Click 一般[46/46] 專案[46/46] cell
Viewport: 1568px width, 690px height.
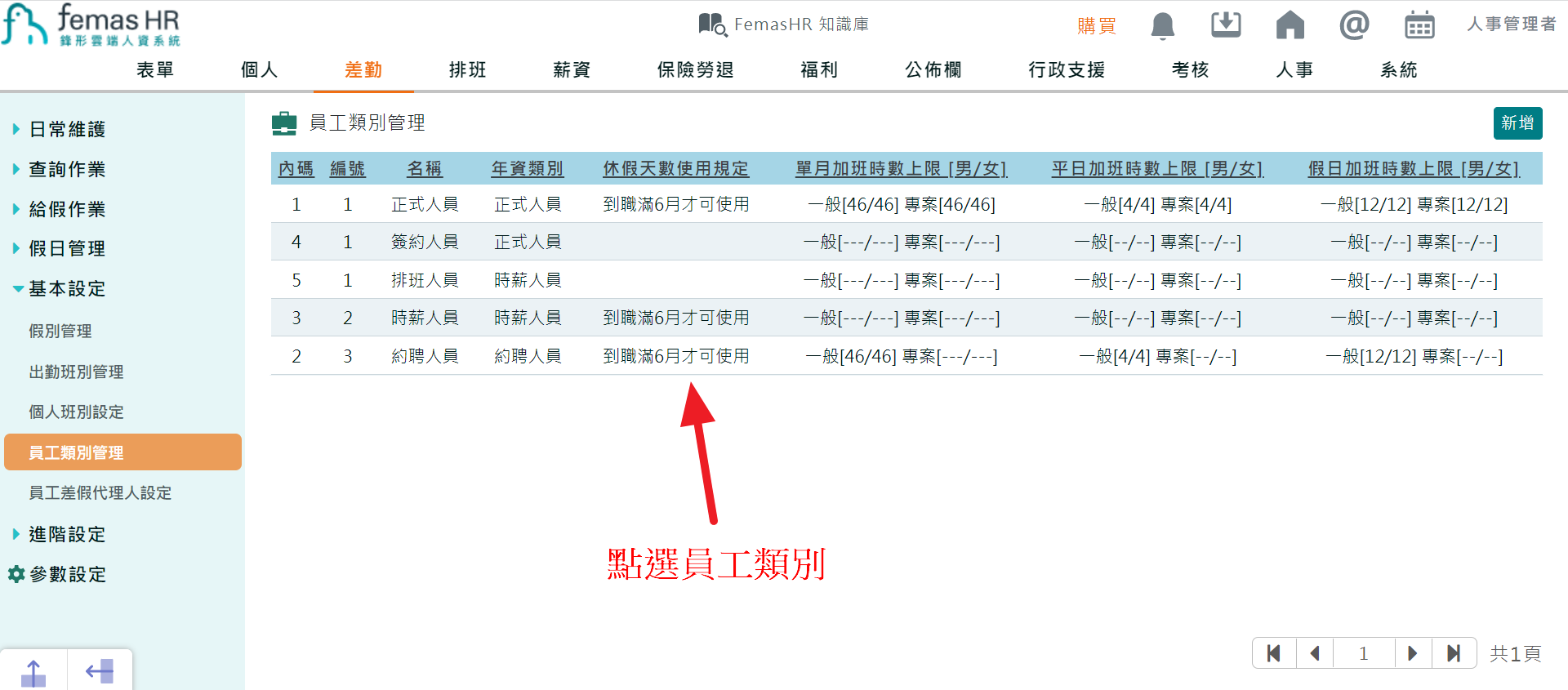(x=902, y=204)
